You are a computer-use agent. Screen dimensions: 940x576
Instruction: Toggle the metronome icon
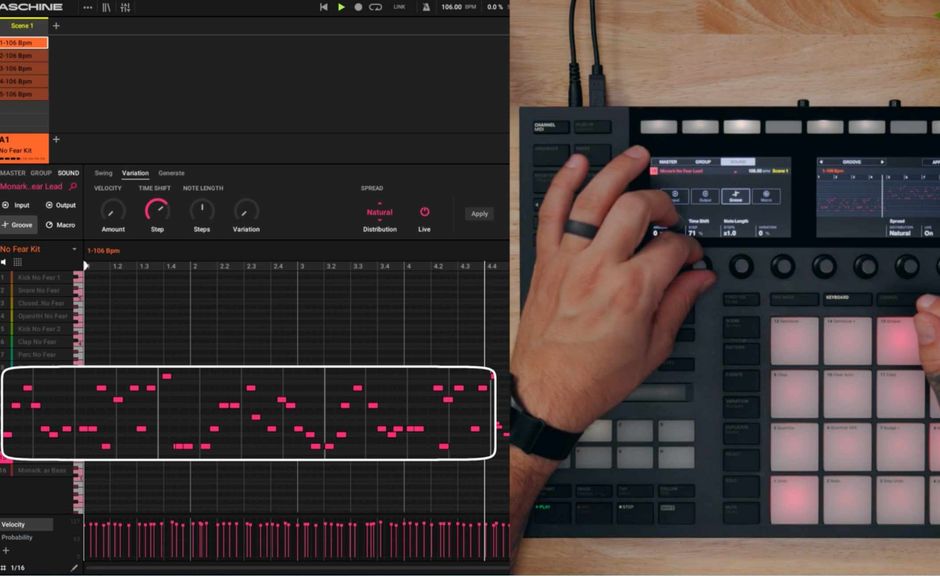click(426, 7)
